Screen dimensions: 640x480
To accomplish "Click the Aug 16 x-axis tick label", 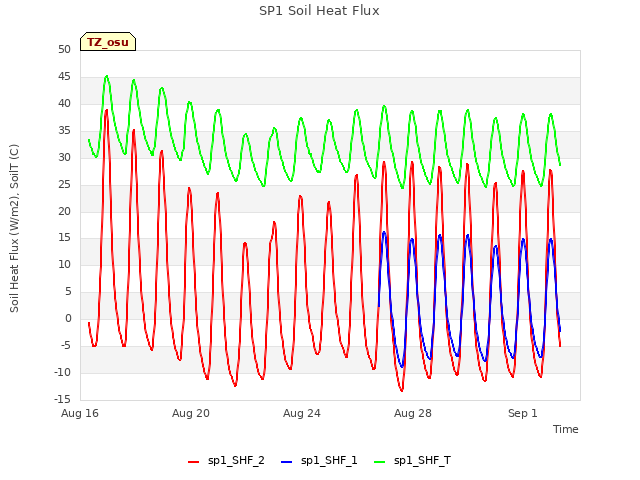I will 80,413.
